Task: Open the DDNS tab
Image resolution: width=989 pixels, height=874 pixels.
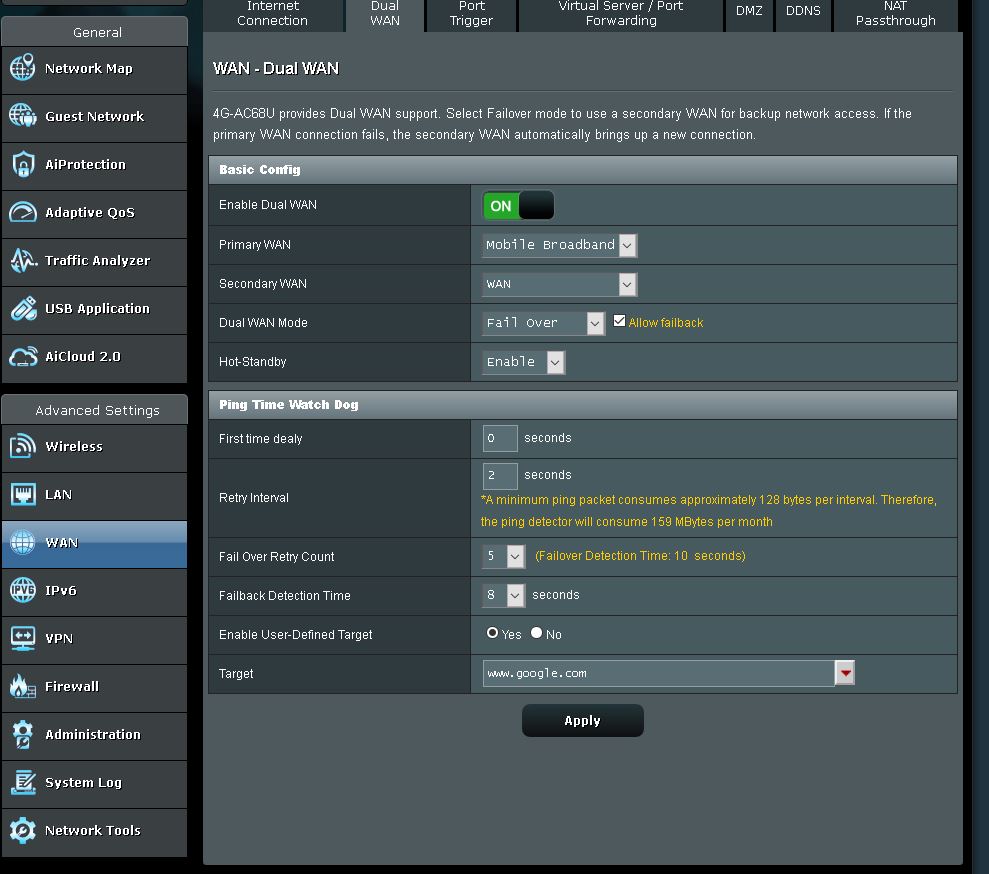Action: pos(803,12)
